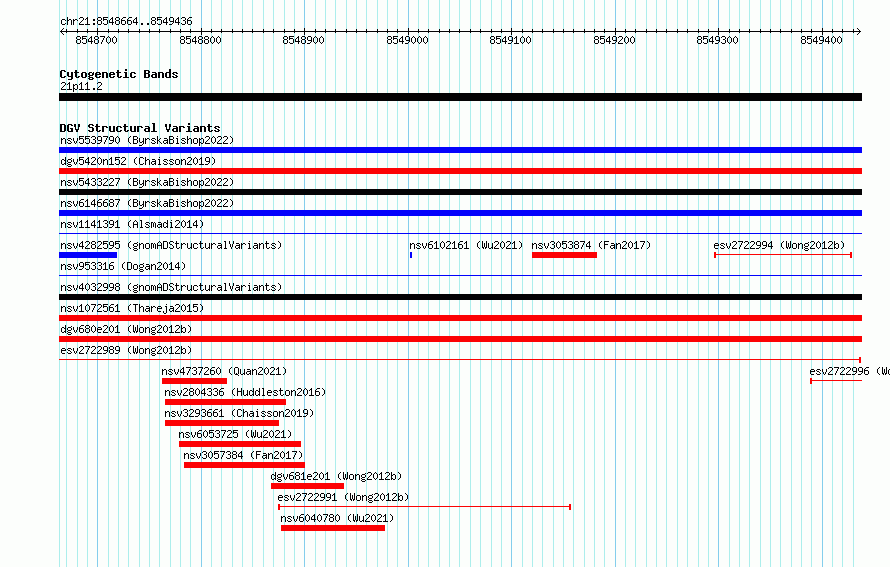Click the wide black nsv5433227 bar
The width and height of the screenshot is (890, 567).
coord(460,192)
